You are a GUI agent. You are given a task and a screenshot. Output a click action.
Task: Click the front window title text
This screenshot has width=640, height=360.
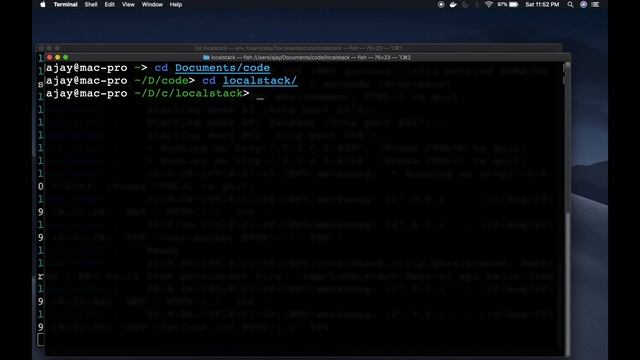(x=311, y=58)
